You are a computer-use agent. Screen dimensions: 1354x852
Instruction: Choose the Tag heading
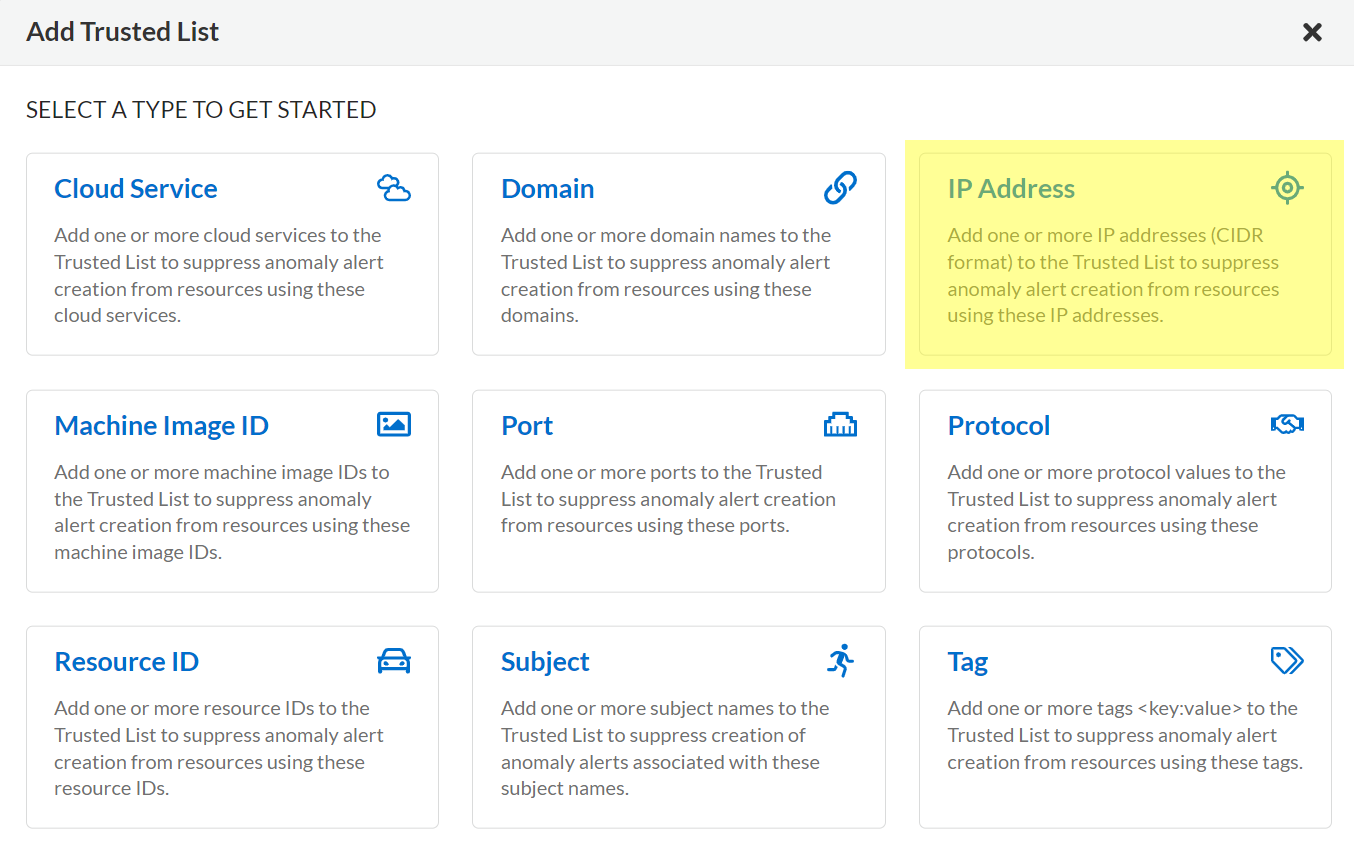click(968, 661)
